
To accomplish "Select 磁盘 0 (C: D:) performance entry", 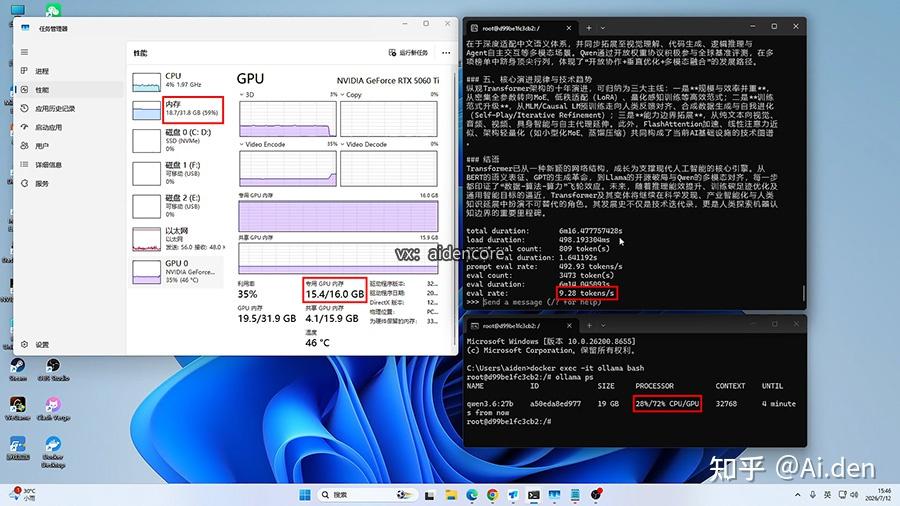I will point(178,141).
